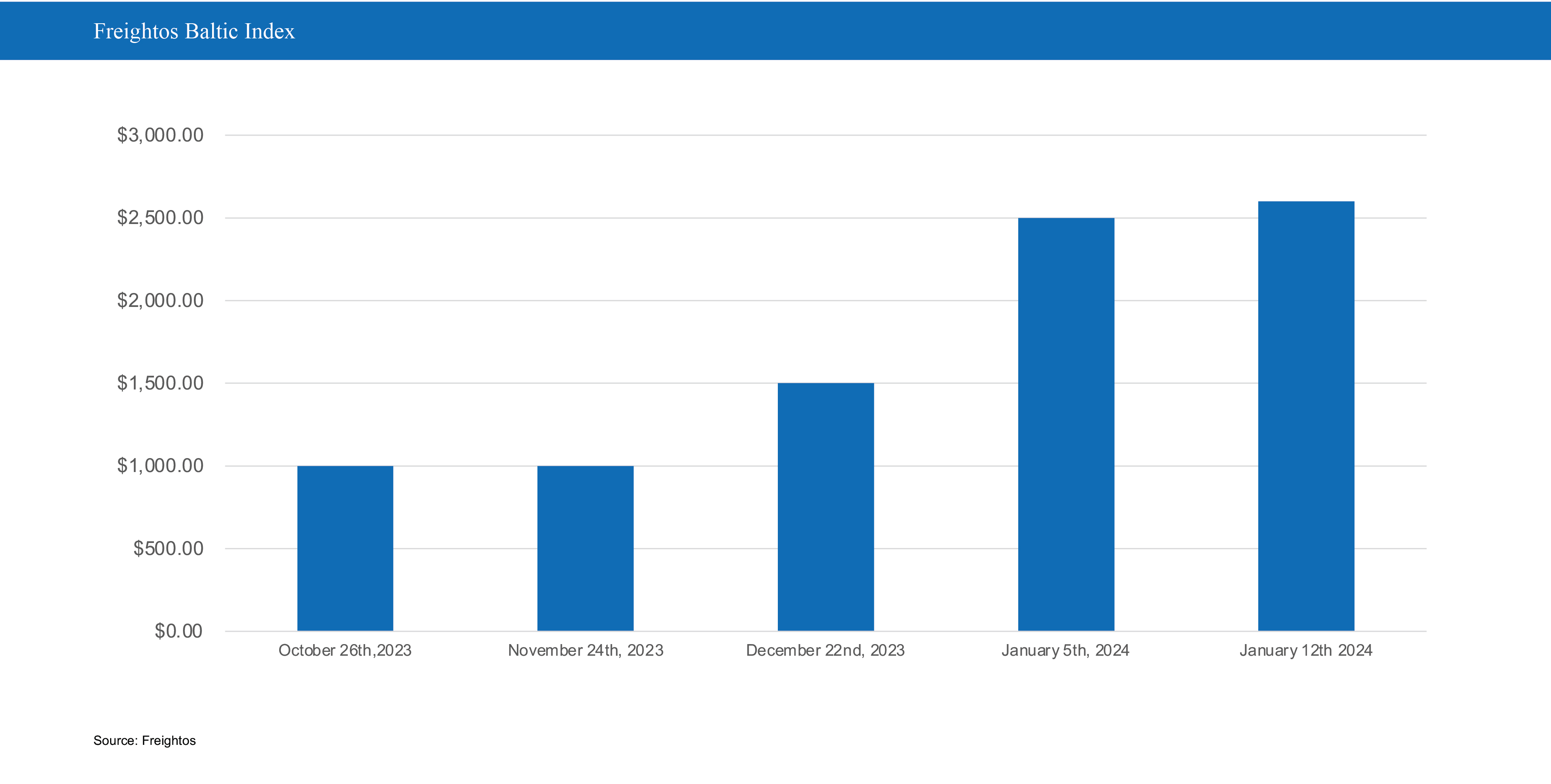Screen dimensions: 1551x784
Task: Select the December 22nd, 2023 bar
Action: [x=826, y=507]
